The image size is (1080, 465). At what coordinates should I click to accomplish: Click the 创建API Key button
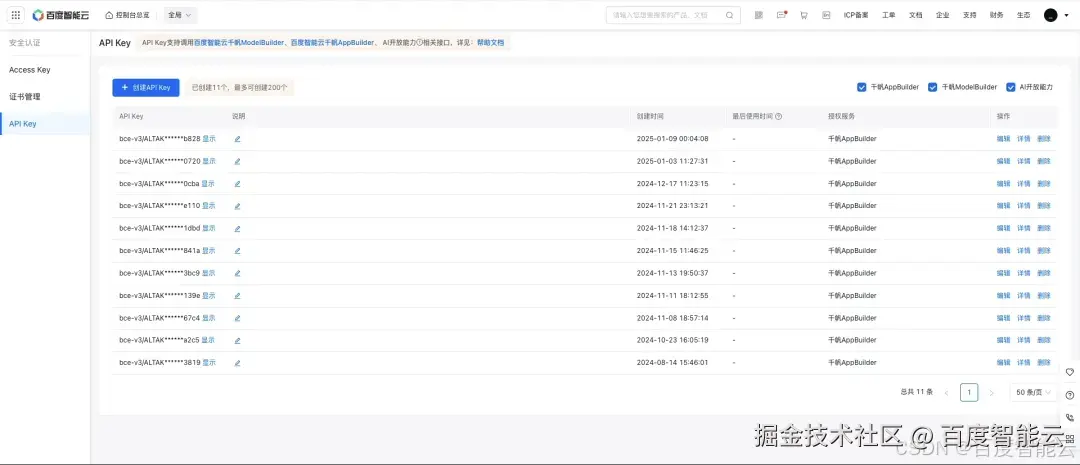point(146,87)
